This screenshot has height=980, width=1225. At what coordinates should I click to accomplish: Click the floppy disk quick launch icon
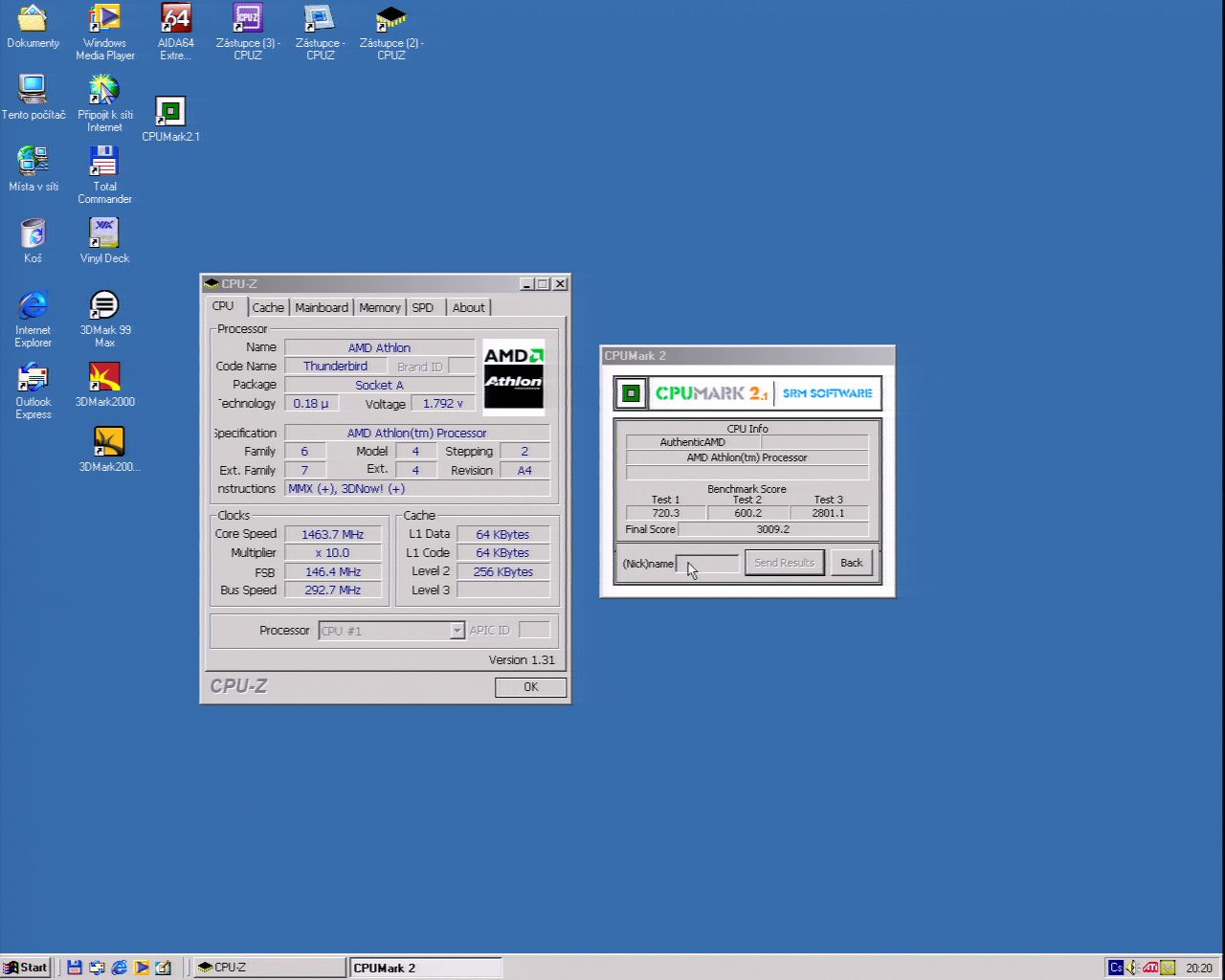[75, 968]
